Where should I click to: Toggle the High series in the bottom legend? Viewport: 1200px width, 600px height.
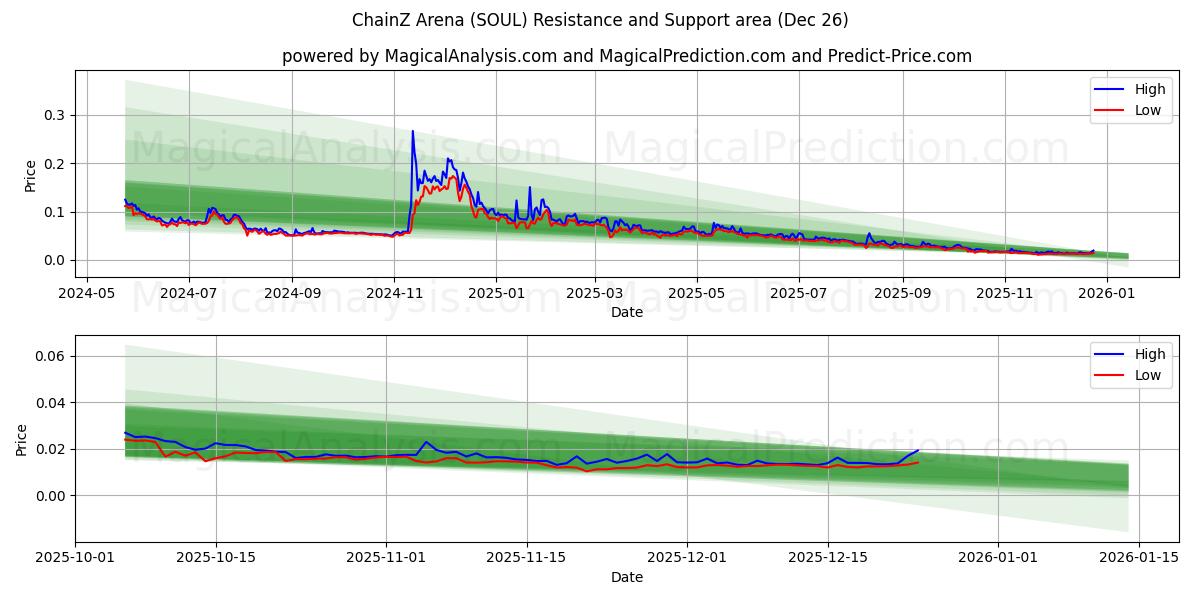1146,354
